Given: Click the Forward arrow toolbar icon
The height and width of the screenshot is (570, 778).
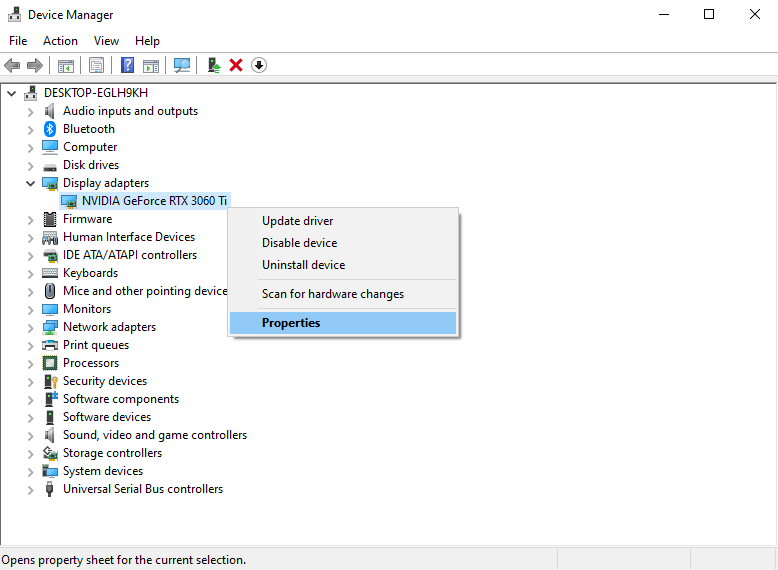Looking at the screenshot, I should pyautogui.click(x=35, y=65).
